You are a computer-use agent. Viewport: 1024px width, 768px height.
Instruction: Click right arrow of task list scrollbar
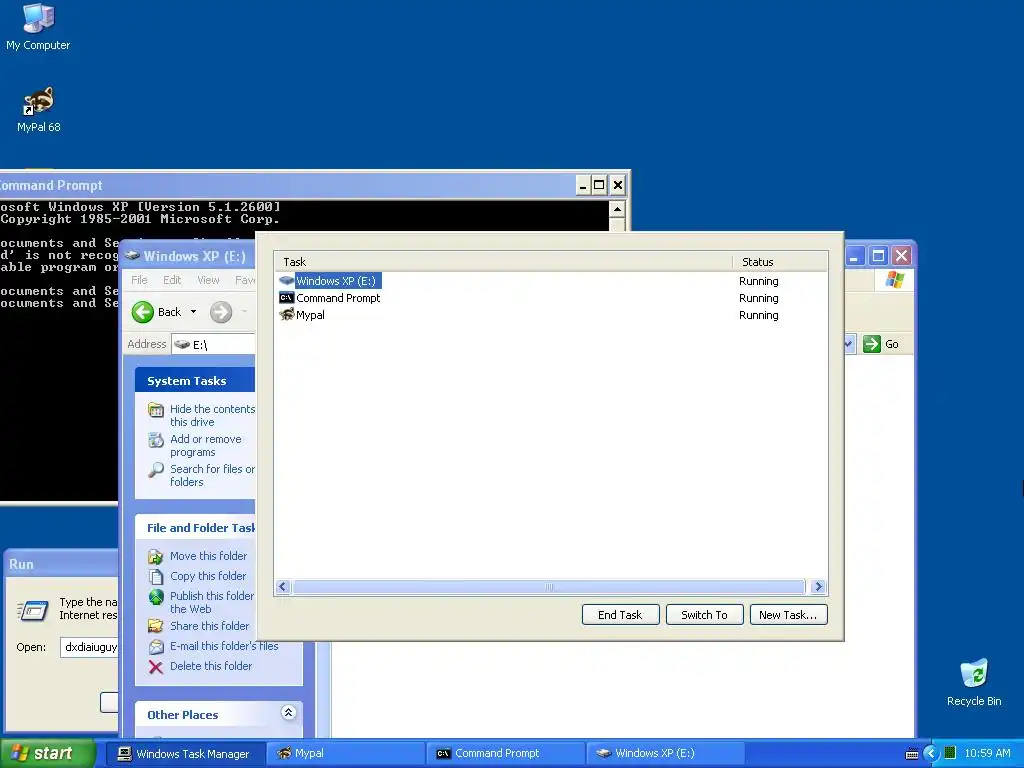coord(818,586)
